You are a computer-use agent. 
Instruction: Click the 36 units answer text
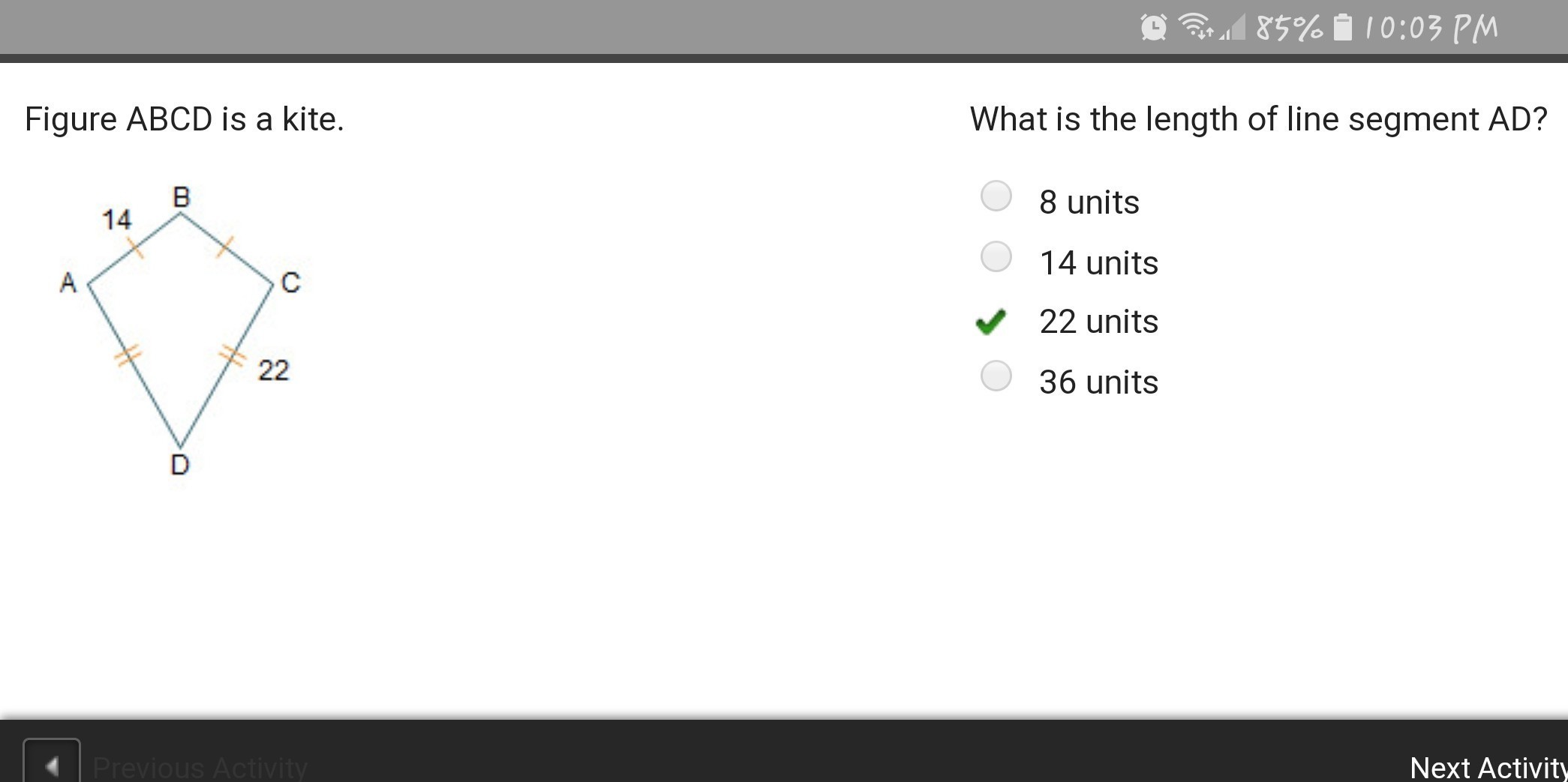coord(1098,382)
